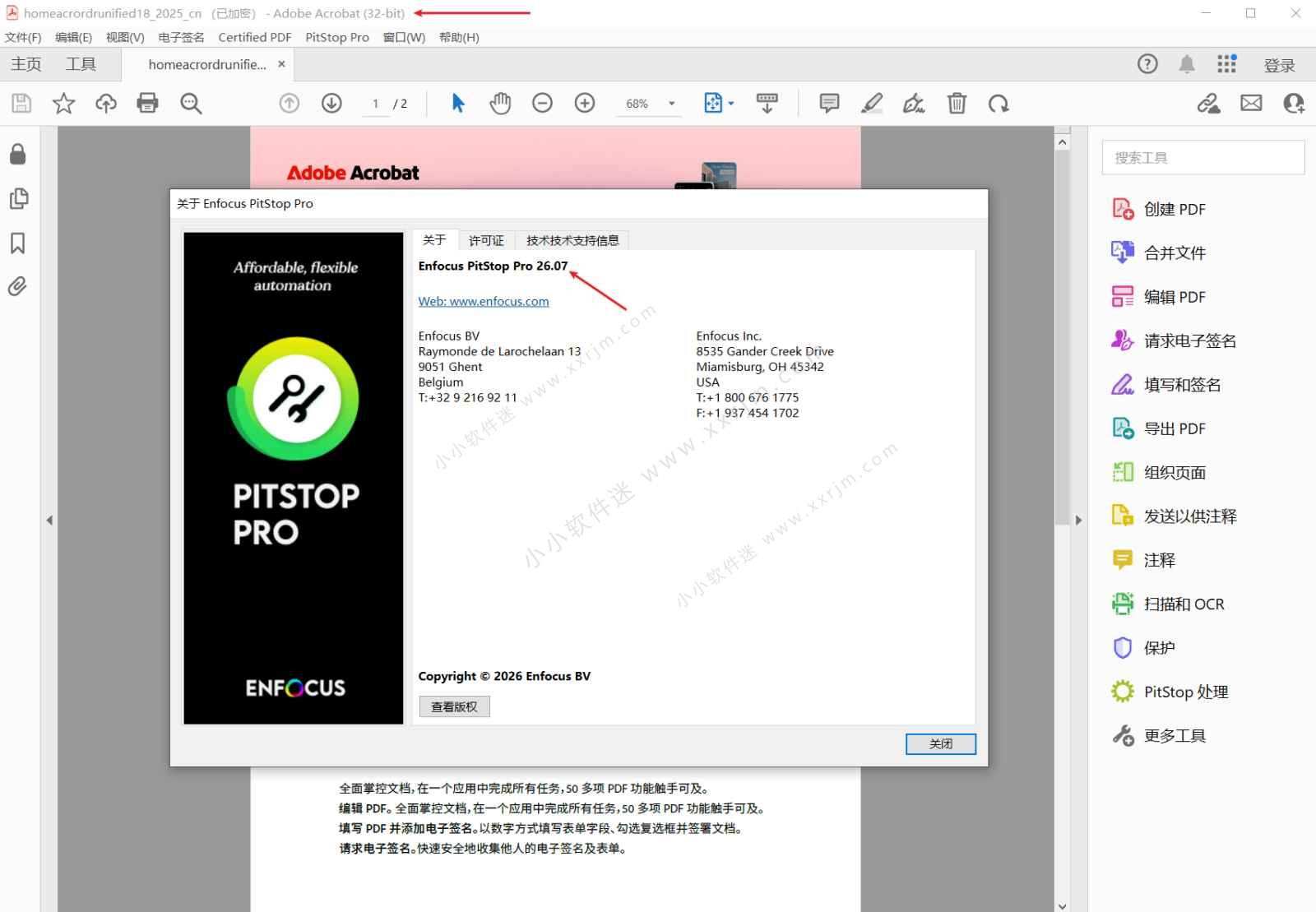Click the scrolling mode keyboard icon
The image size is (1316, 912).
767,103
